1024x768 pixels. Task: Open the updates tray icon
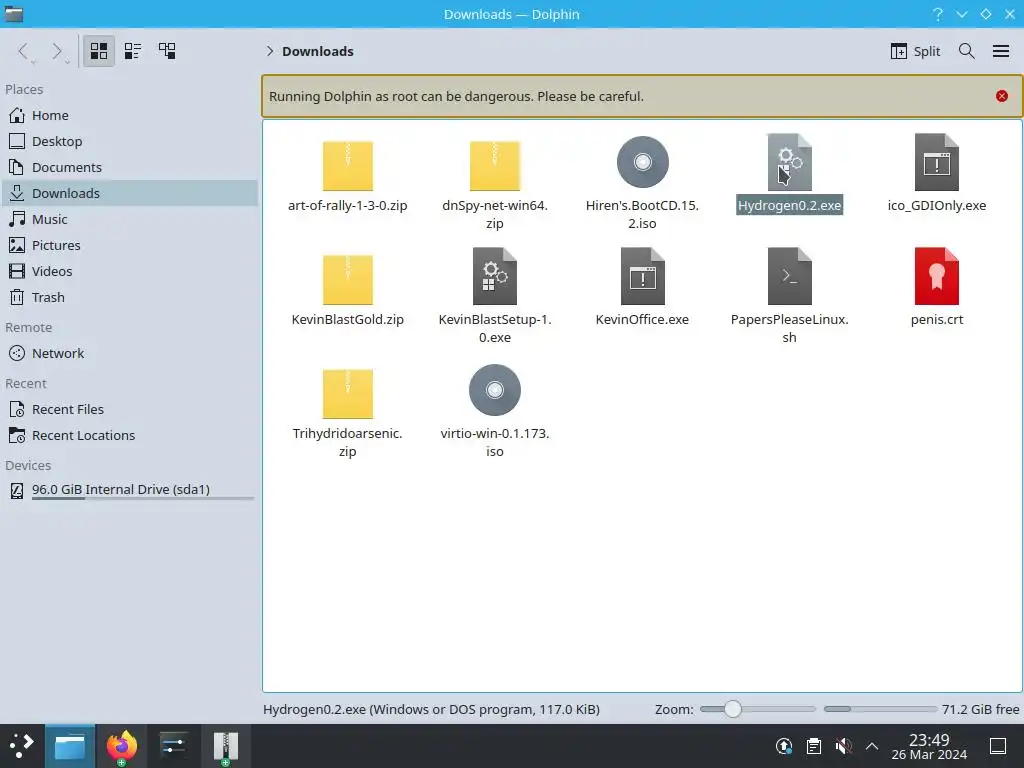click(x=784, y=746)
